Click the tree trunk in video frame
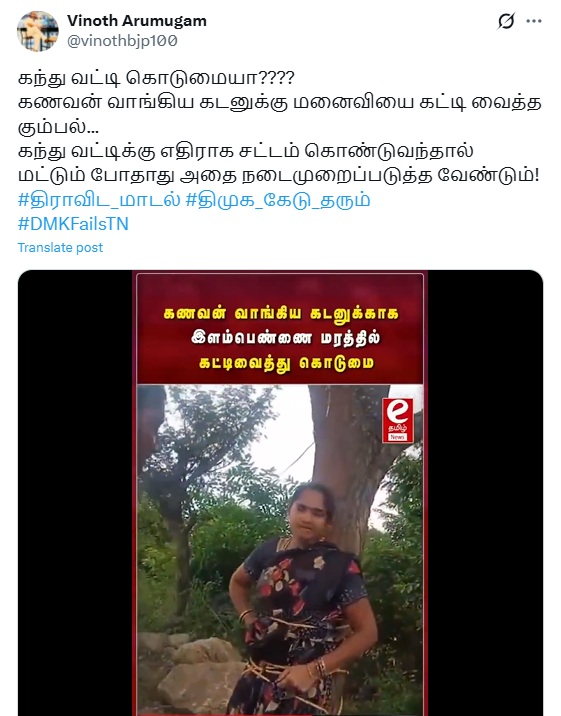The height and width of the screenshot is (716, 561). pyautogui.click(x=347, y=457)
